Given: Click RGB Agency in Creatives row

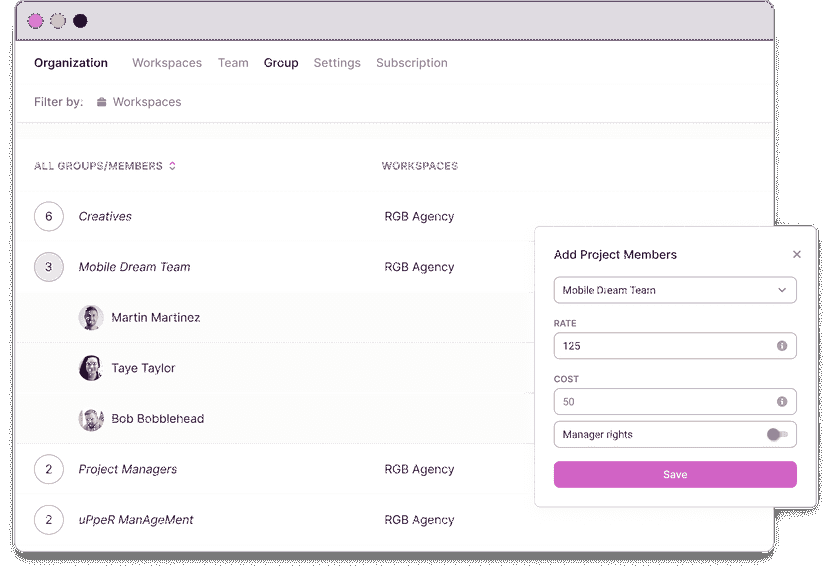Looking at the screenshot, I should 419,216.
